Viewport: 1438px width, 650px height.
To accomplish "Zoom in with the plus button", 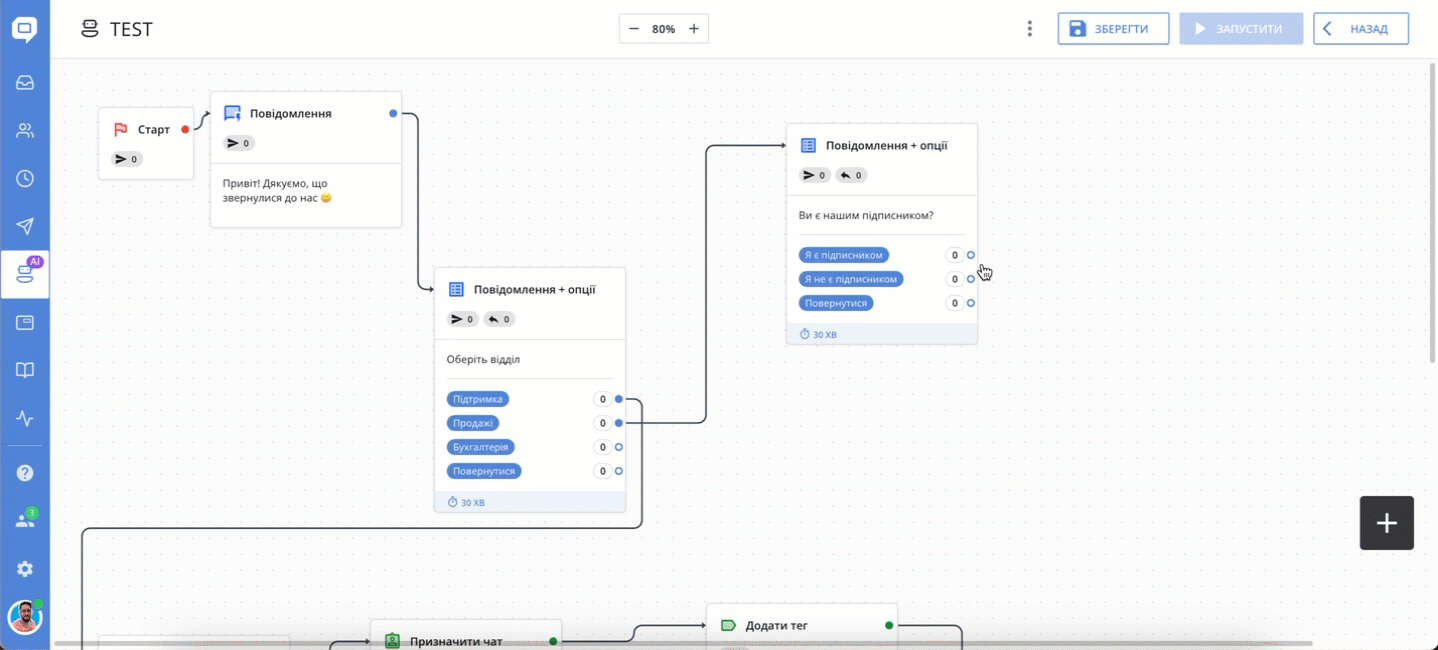I will 694,29.
